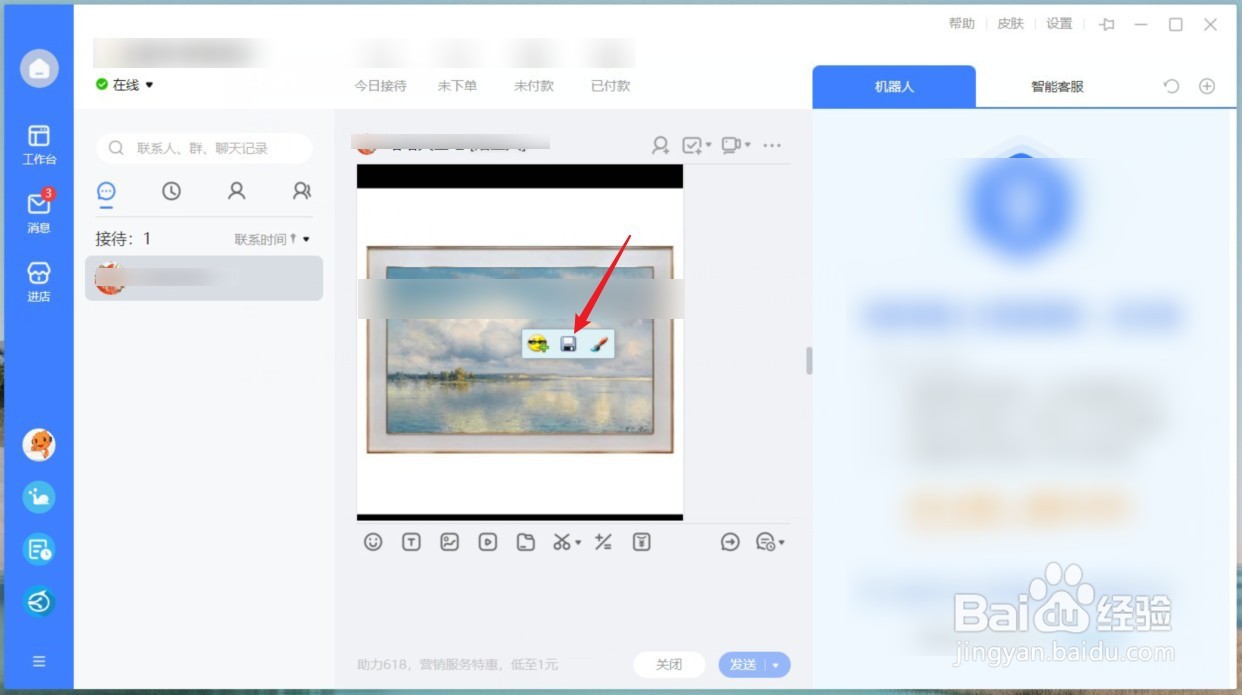Screen dimensions: 1242x695
Task: Open the screenshot options dropdown arrow
Action: tap(577, 541)
